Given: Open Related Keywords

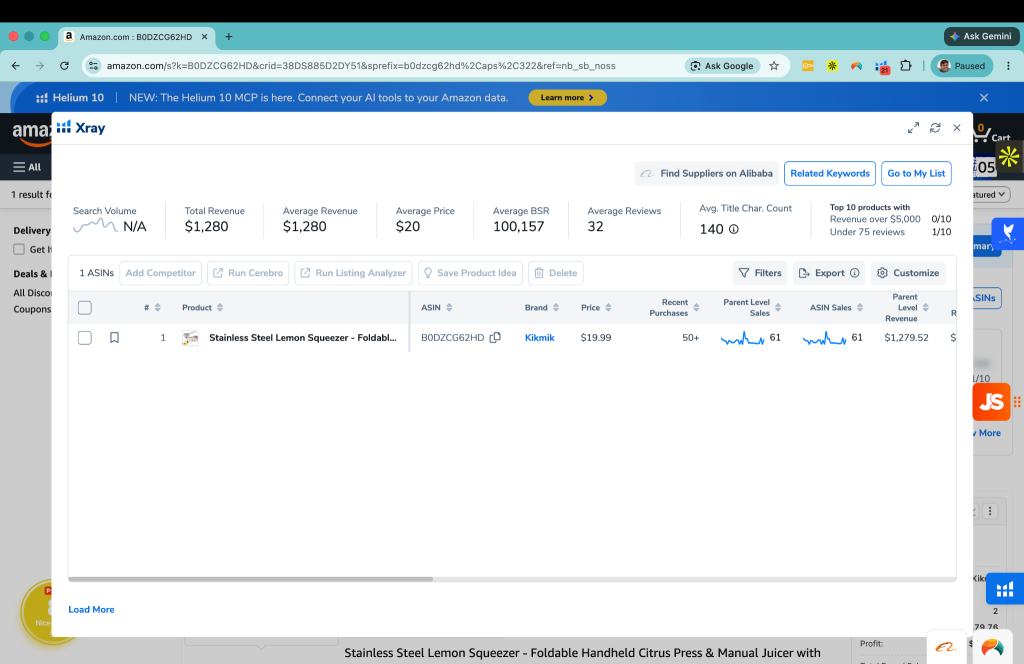Looking at the screenshot, I should [x=830, y=173].
